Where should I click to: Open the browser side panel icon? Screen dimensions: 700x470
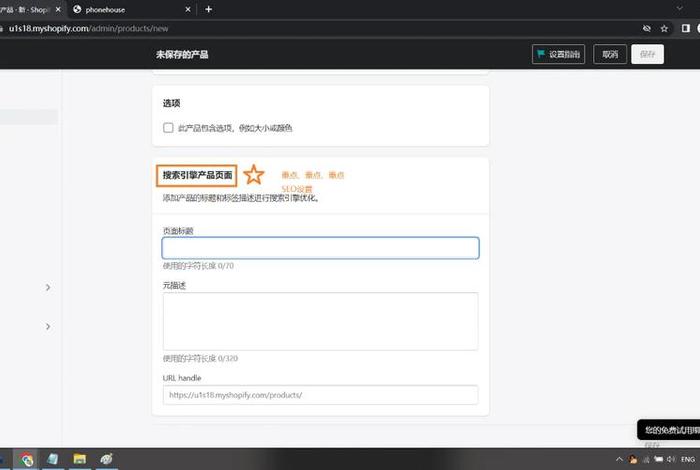pyautogui.click(x=686, y=29)
